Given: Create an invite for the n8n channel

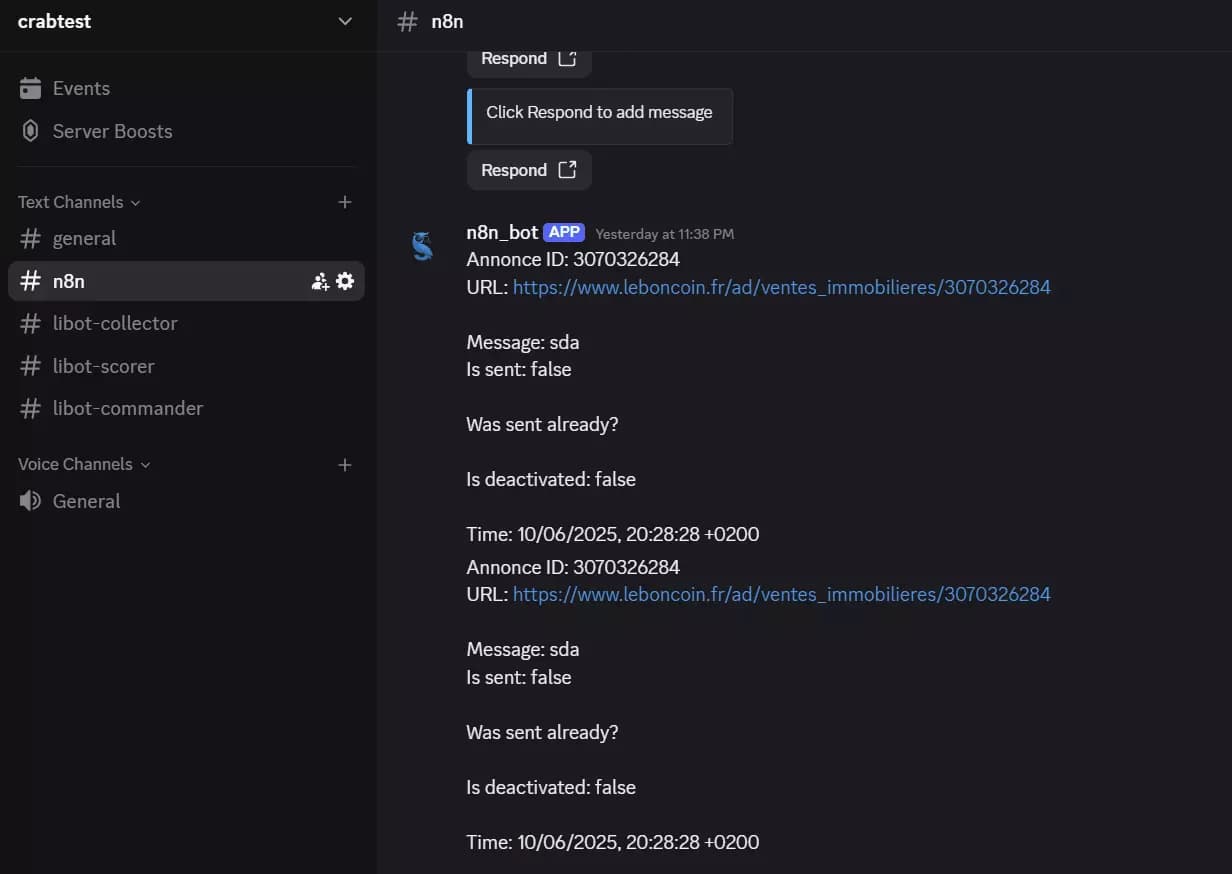Looking at the screenshot, I should click(320, 281).
